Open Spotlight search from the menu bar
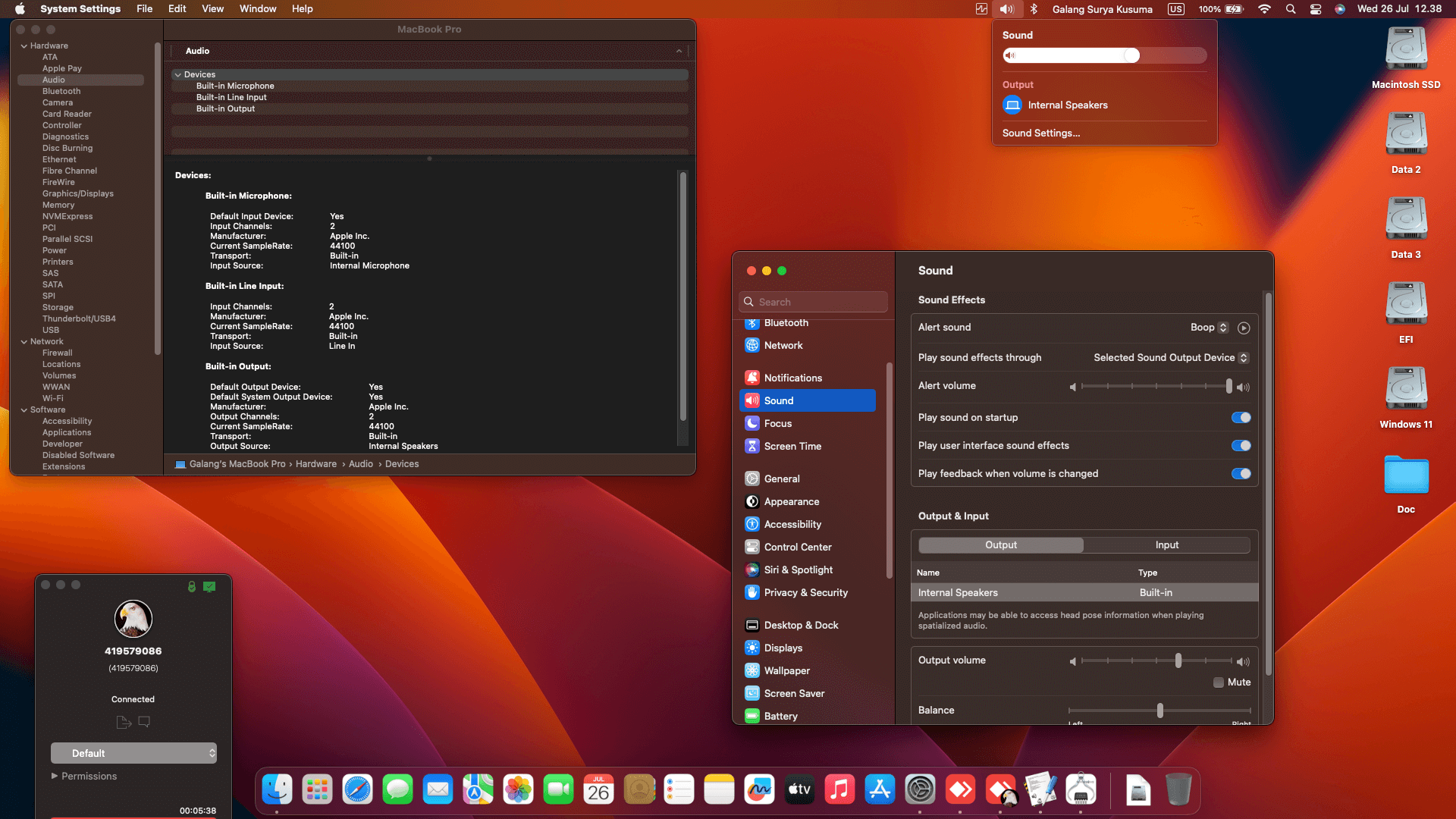This screenshot has height=819, width=1456. click(1290, 8)
